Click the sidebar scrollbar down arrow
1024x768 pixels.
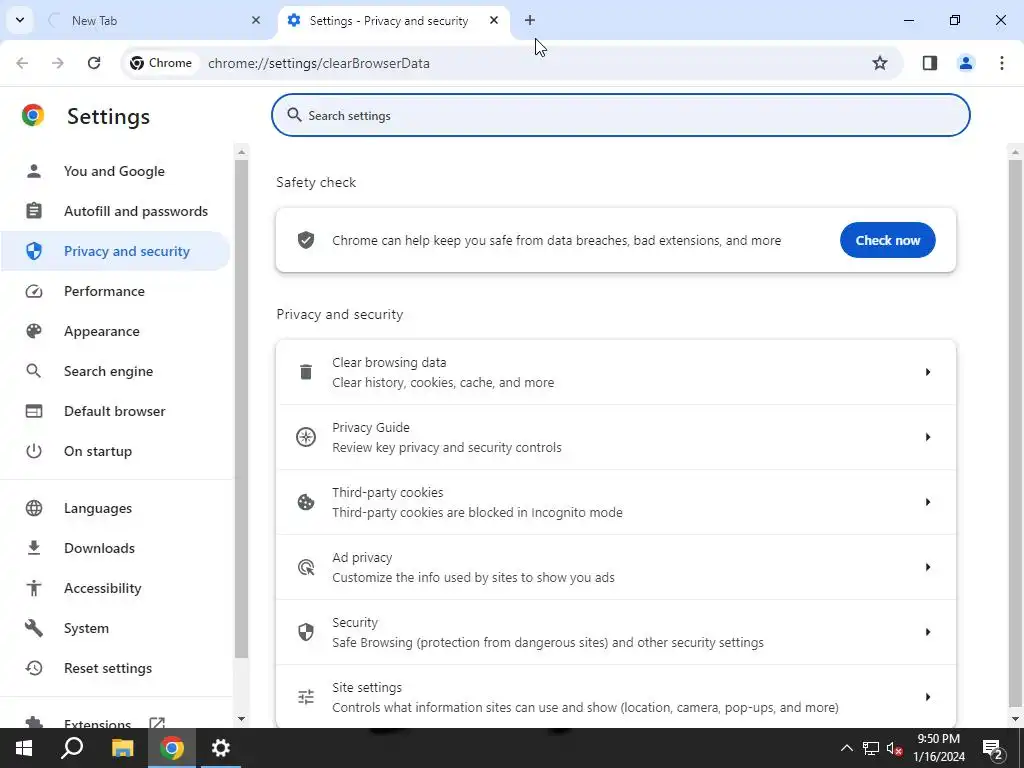pos(241,719)
